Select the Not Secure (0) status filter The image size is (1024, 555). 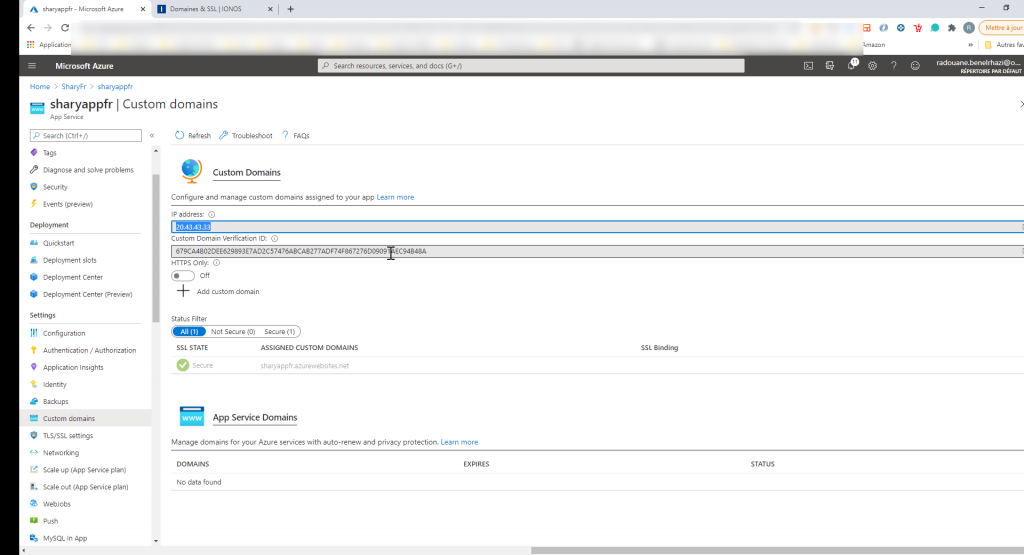click(x=232, y=332)
